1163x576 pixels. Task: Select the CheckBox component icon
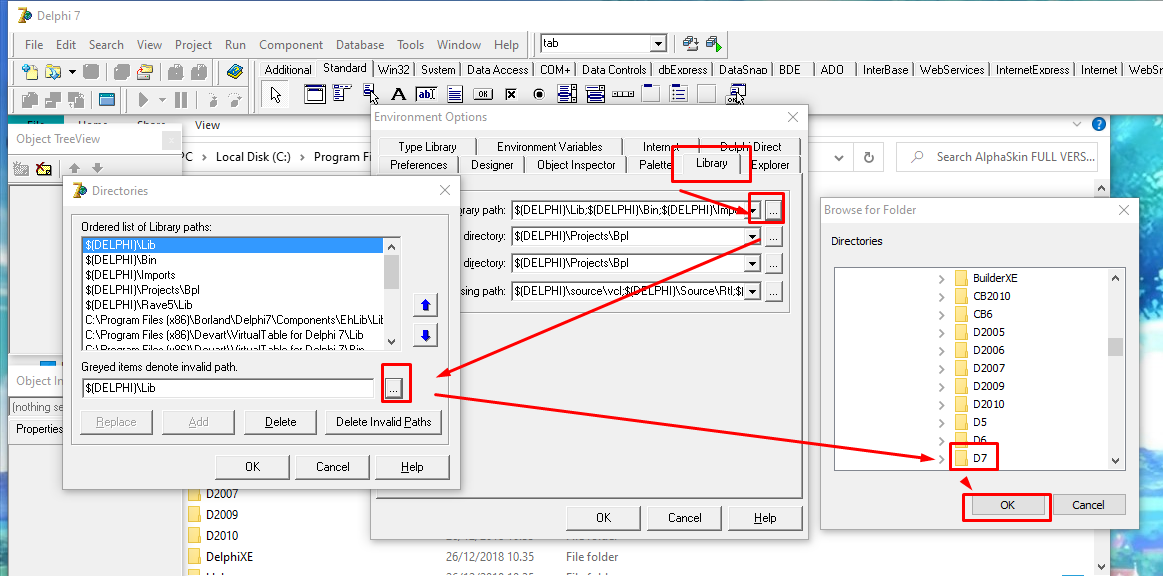(509, 93)
